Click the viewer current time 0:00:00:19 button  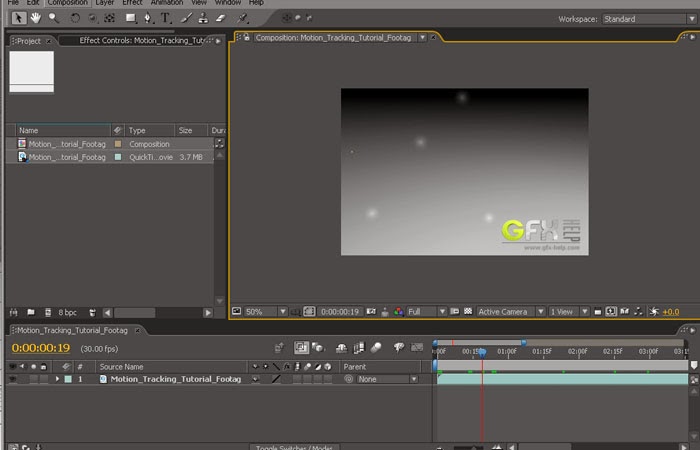pos(340,312)
